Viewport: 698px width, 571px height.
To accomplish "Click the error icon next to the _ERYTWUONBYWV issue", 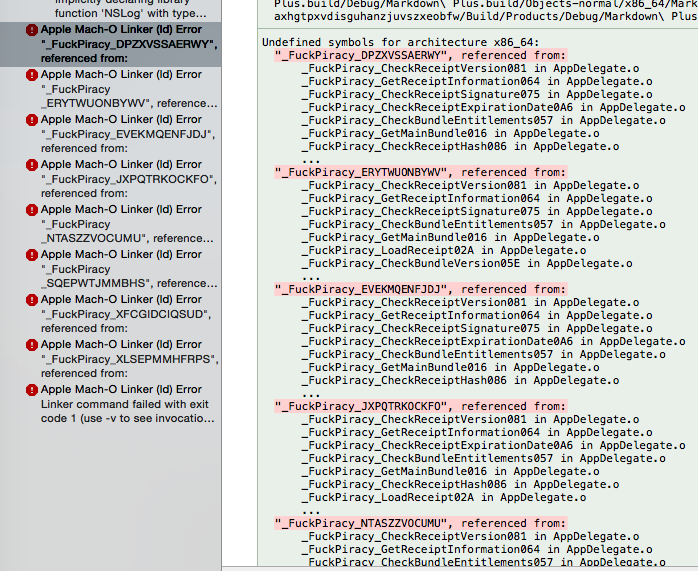I will [32, 75].
